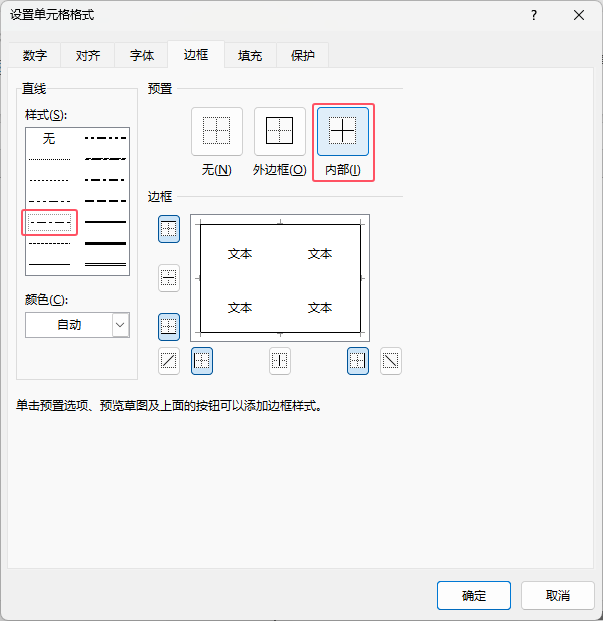Click the 预置 section heading

click(x=160, y=88)
